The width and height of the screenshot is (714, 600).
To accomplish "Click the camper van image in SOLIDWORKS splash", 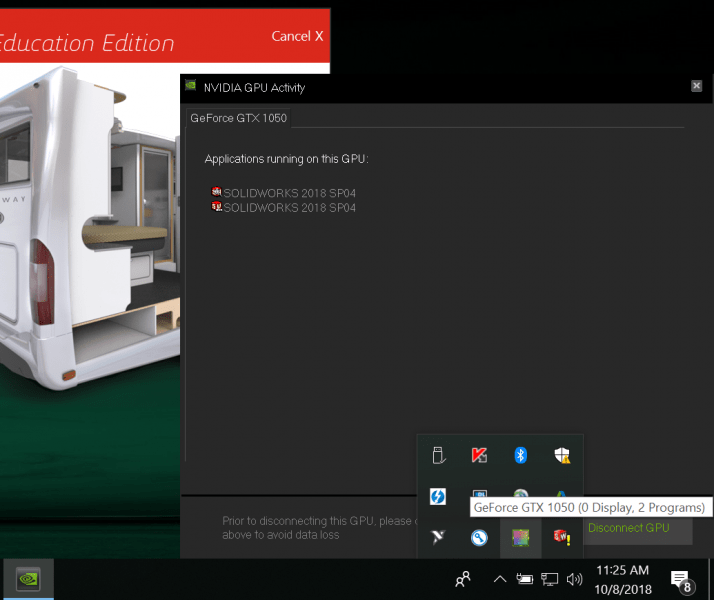I will pyautogui.click(x=89, y=228).
